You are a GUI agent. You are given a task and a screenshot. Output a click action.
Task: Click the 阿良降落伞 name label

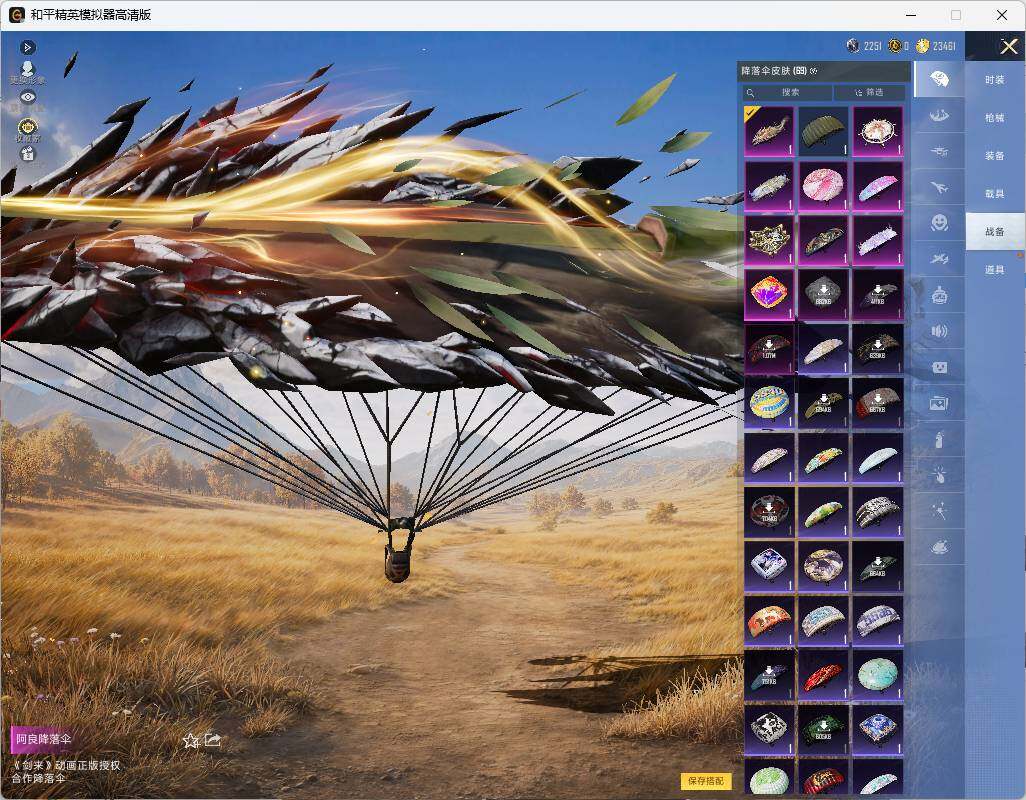[x=43, y=739]
